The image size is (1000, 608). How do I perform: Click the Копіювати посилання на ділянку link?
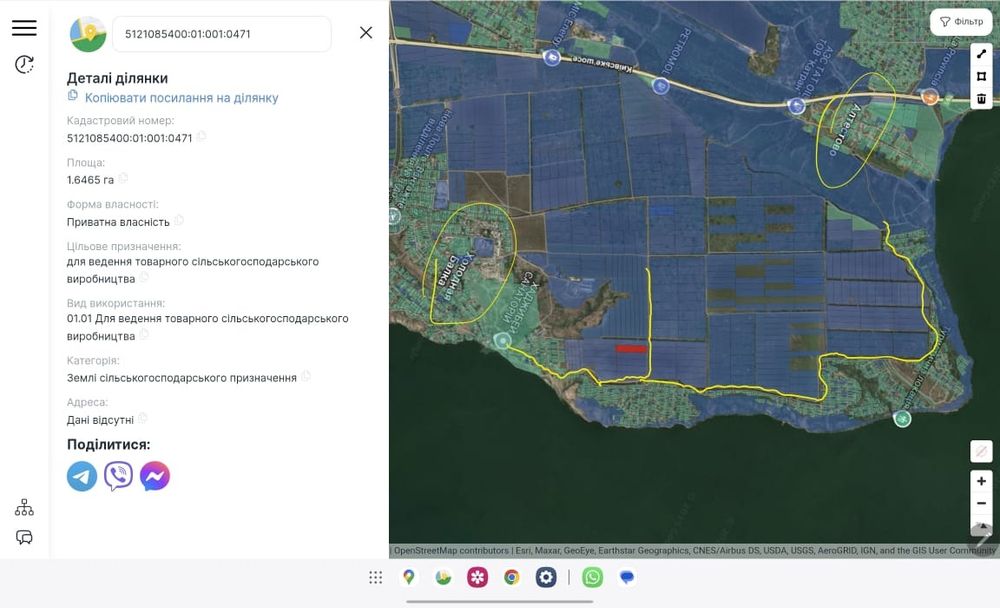[181, 98]
